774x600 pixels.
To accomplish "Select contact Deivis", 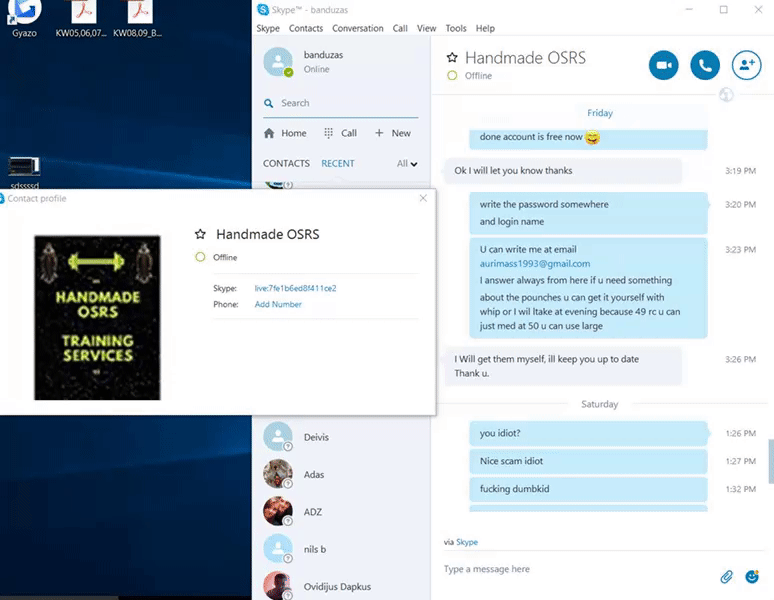I will coord(341,437).
